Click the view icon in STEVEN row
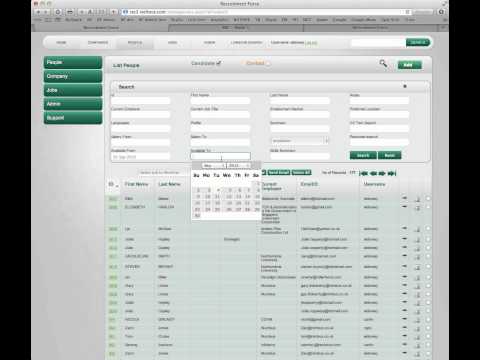This screenshot has width=480, height=360. 405,266
